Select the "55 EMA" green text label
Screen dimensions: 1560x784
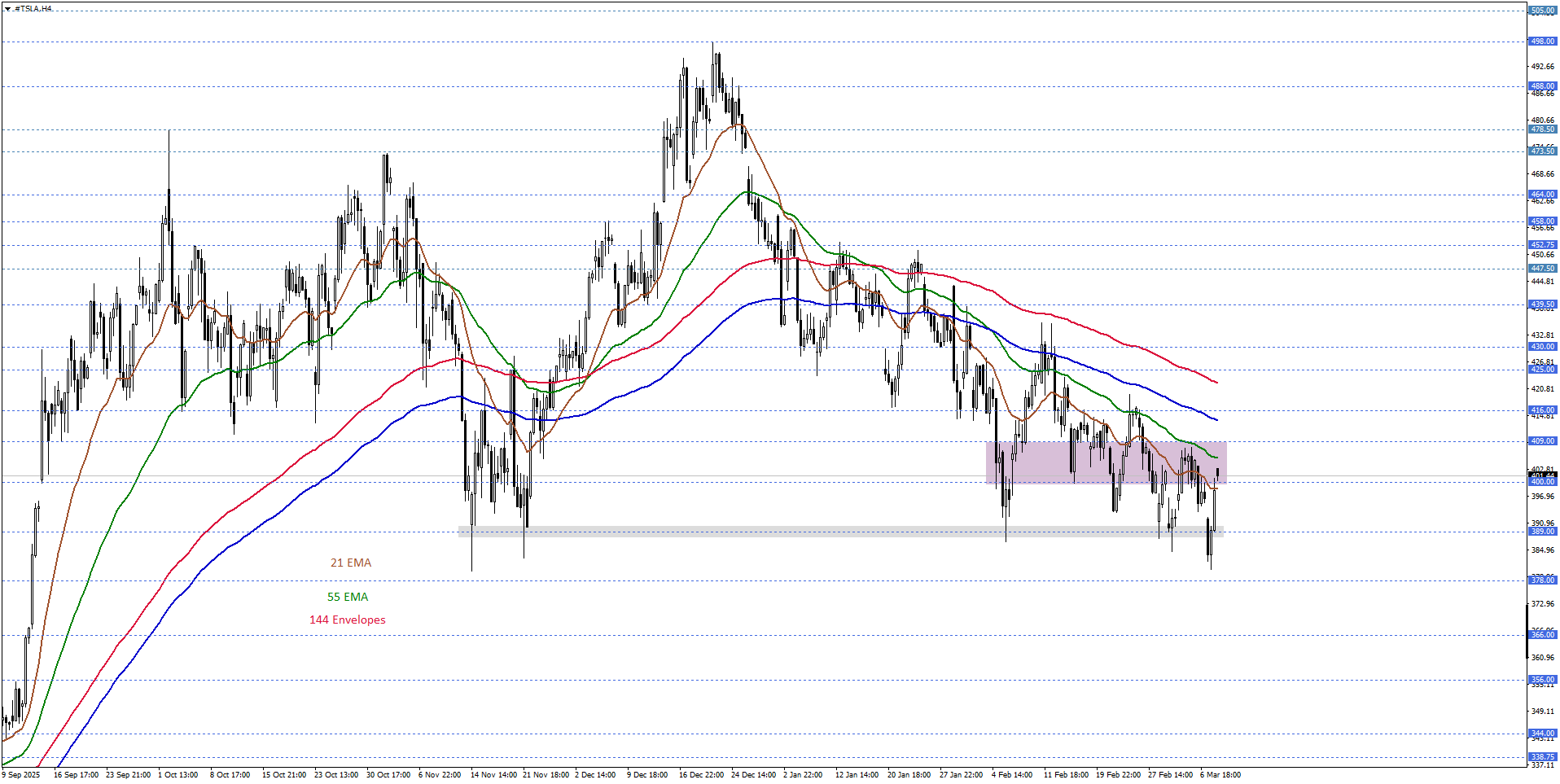click(x=348, y=597)
